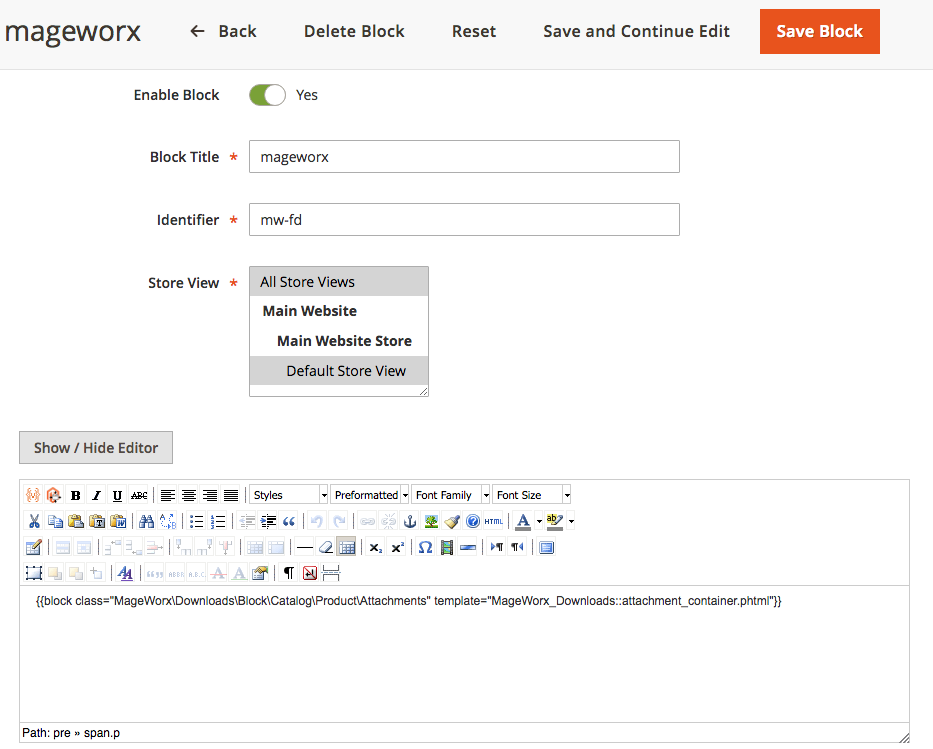Insert a new table
933x749 pixels.
pos(34,547)
